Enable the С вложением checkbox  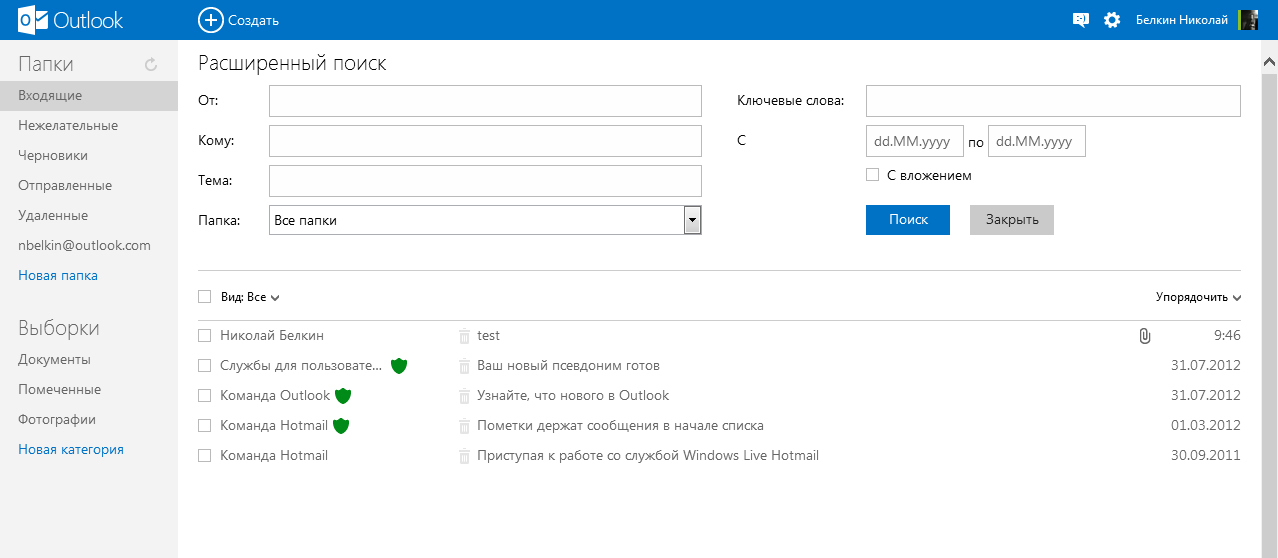[x=873, y=175]
